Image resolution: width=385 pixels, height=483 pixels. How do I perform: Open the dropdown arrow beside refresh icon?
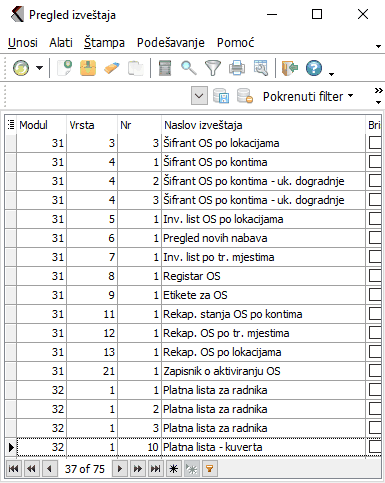40,68
